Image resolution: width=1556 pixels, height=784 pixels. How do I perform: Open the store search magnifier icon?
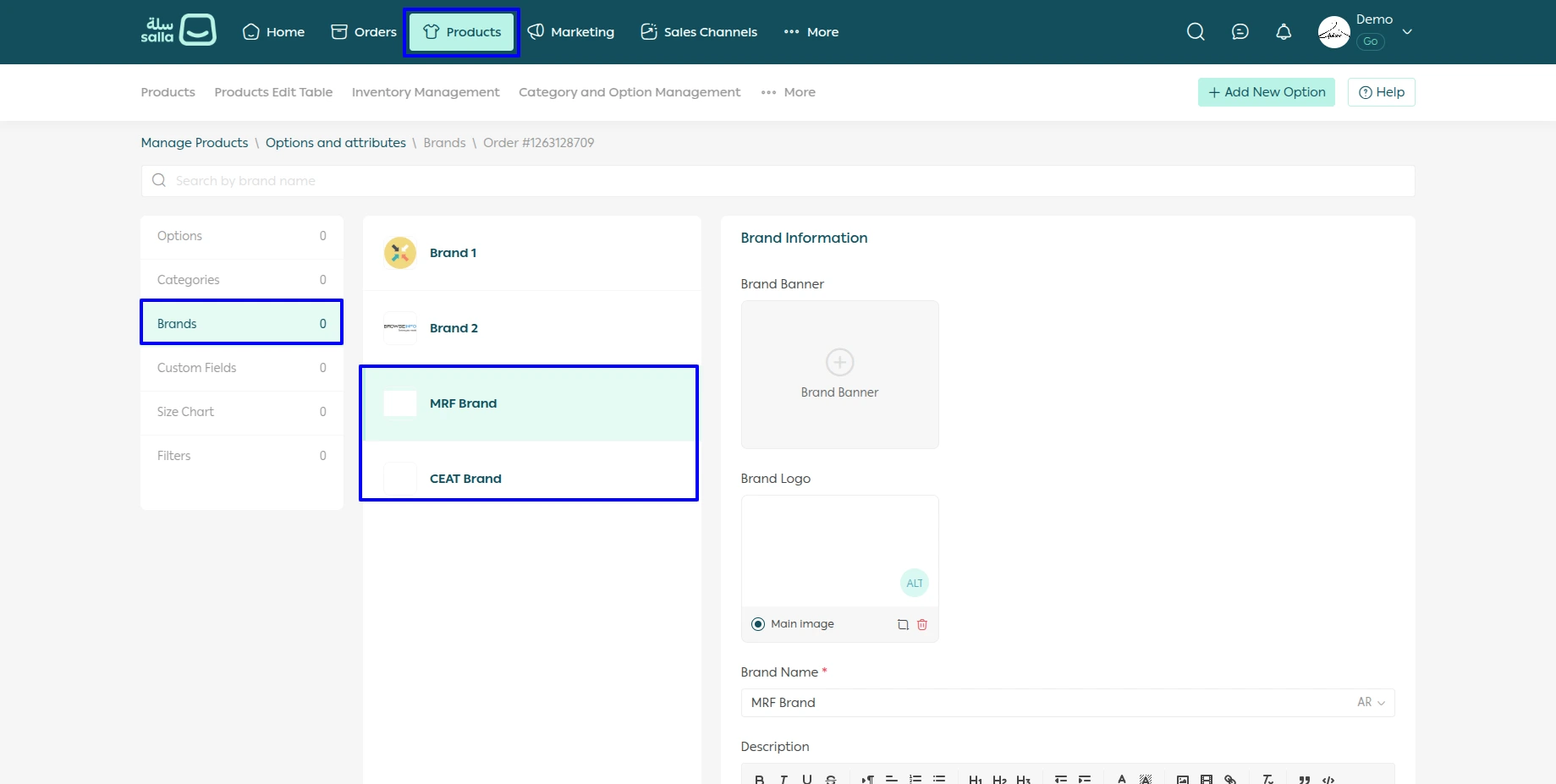click(1195, 32)
